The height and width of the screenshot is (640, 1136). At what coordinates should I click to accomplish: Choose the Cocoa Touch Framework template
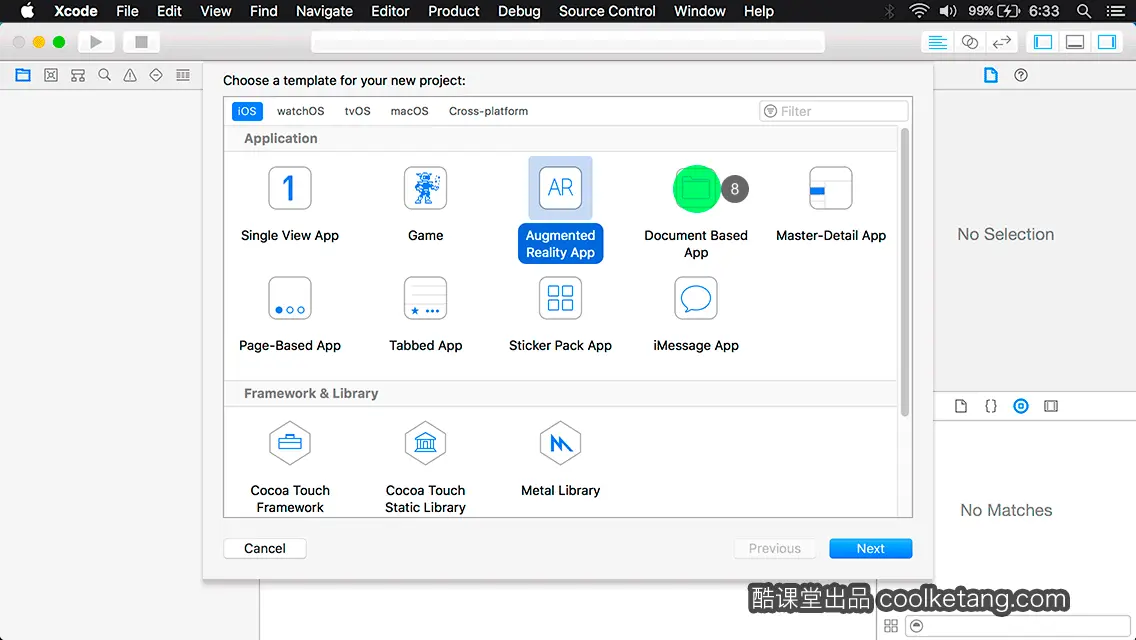[x=290, y=467]
